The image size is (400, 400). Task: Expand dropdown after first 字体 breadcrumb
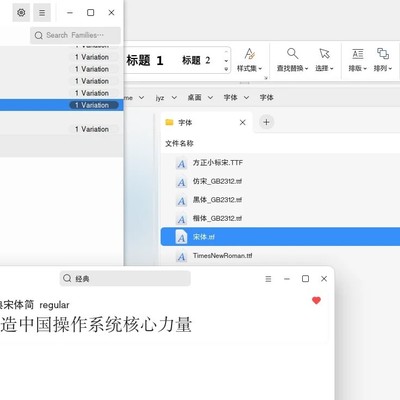246,98
